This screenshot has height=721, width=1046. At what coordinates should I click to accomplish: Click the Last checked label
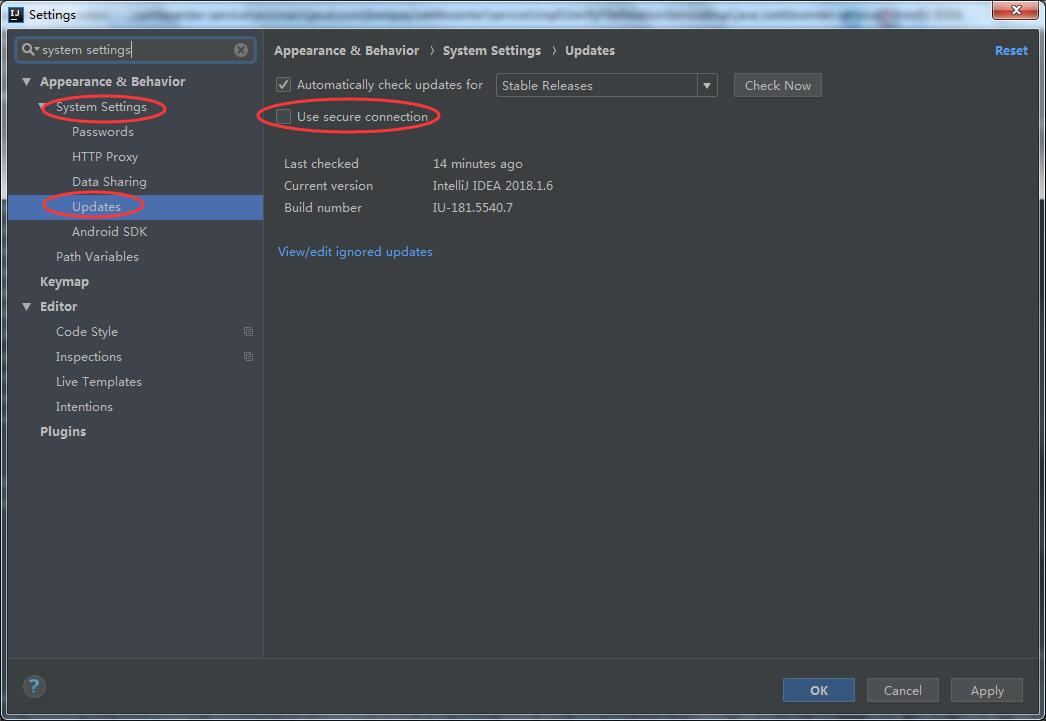click(321, 163)
